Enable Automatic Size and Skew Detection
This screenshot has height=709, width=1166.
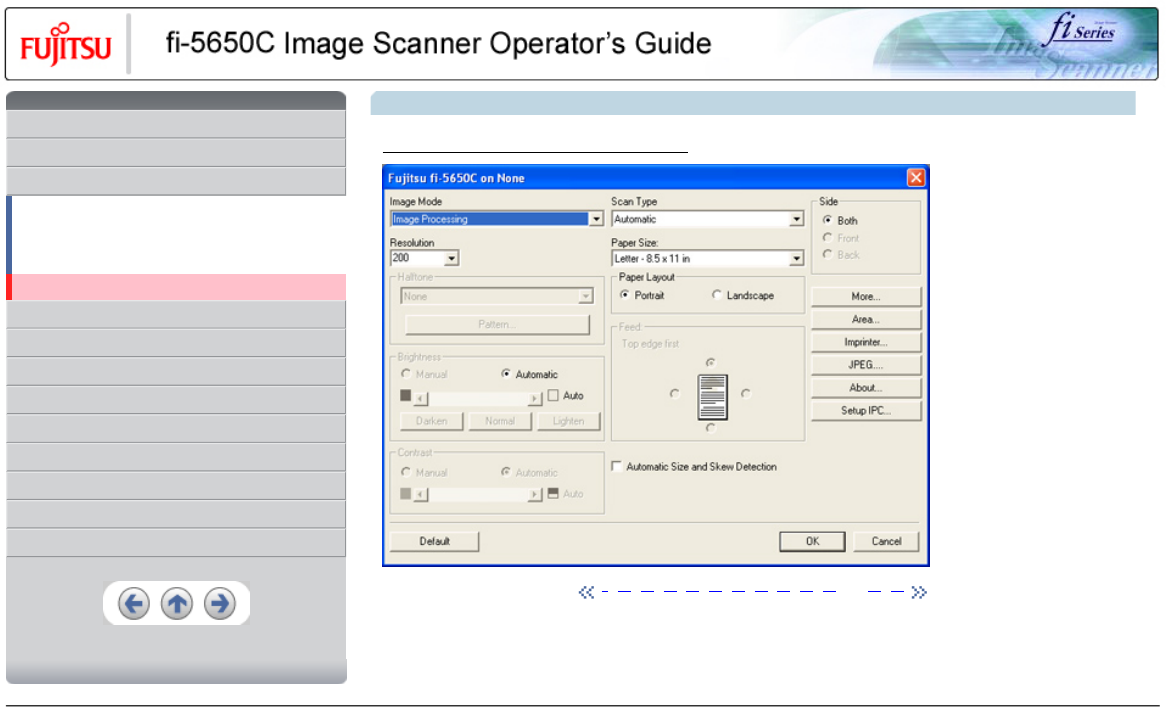[x=616, y=466]
